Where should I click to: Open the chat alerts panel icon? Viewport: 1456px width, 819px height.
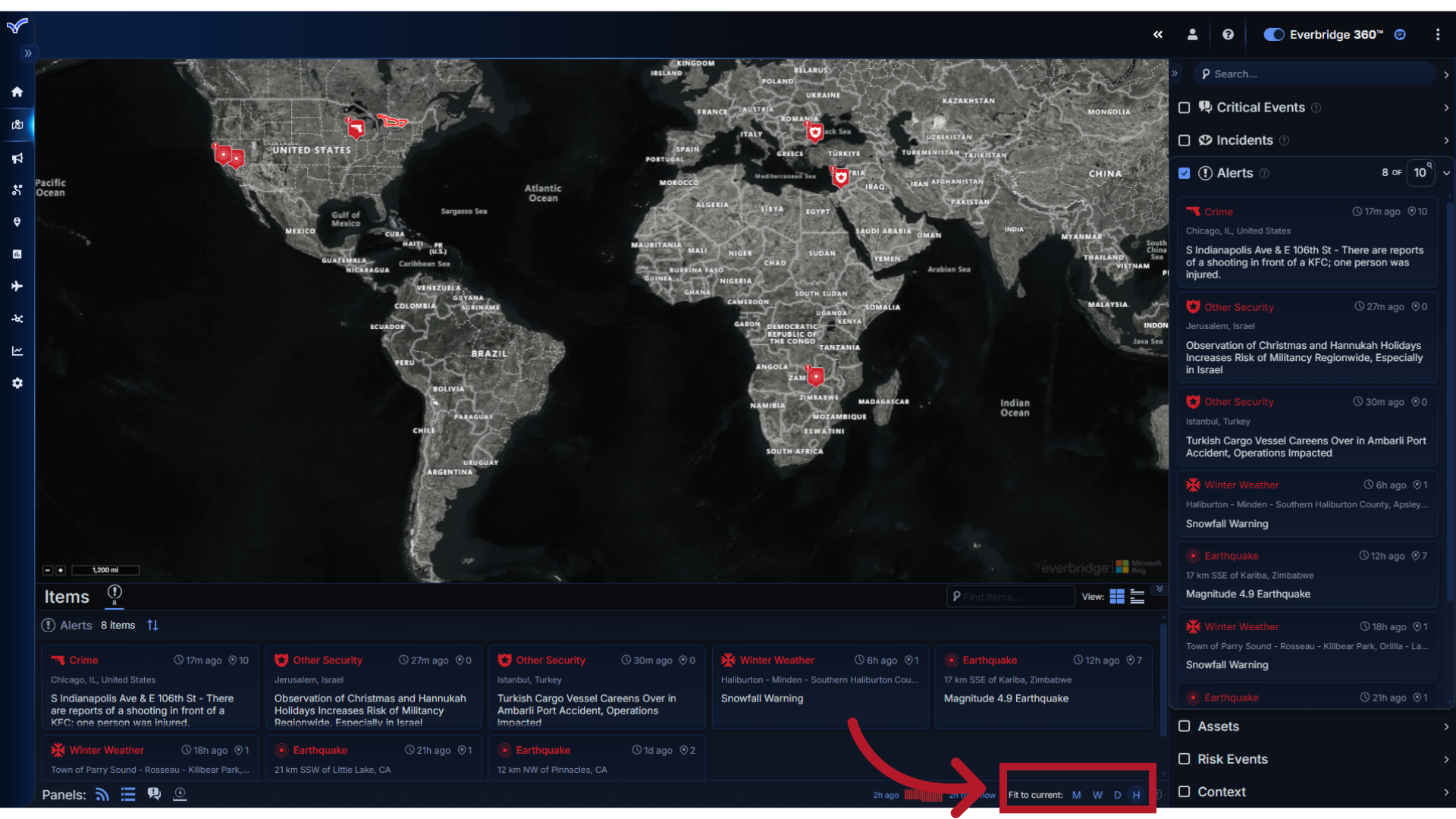(155, 793)
